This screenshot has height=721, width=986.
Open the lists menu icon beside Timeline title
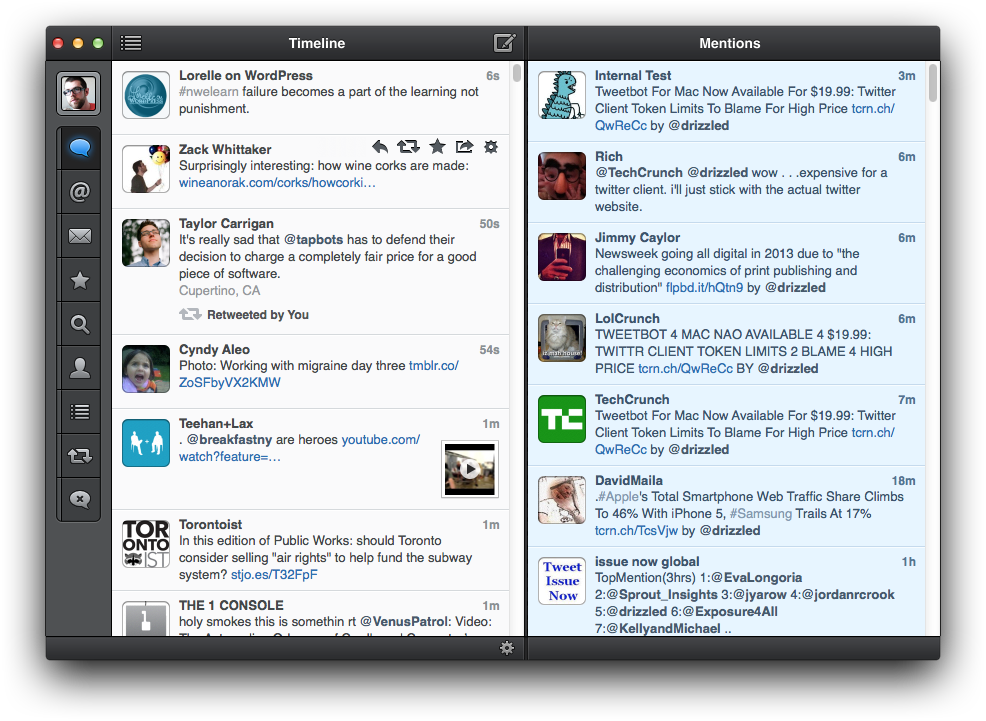coord(131,43)
